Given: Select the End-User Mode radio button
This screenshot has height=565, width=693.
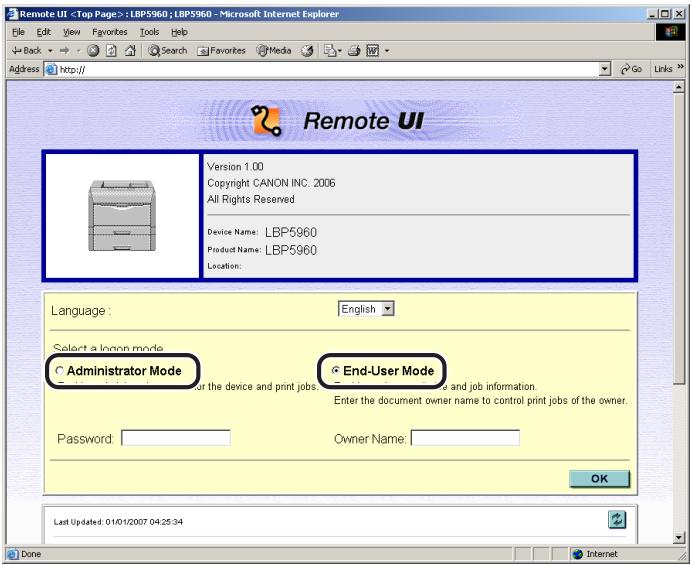Looking at the screenshot, I should coord(335,370).
